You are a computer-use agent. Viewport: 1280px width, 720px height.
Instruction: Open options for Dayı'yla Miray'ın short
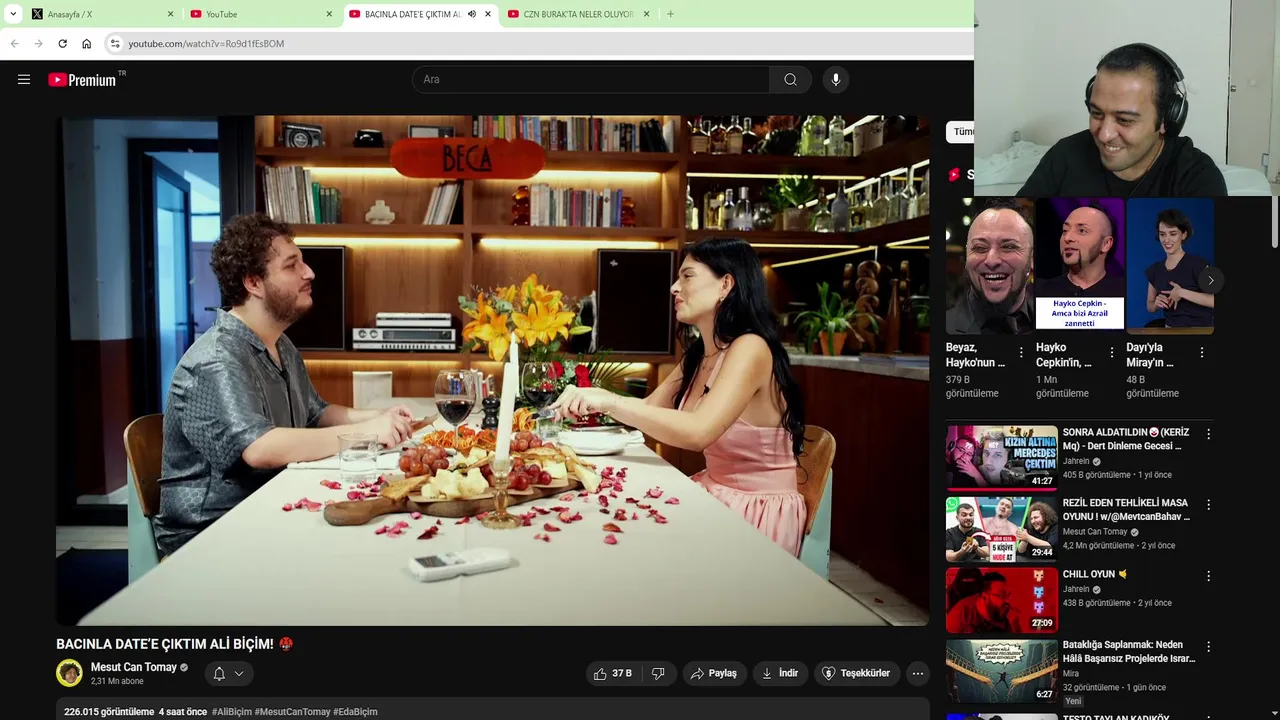1202,353
